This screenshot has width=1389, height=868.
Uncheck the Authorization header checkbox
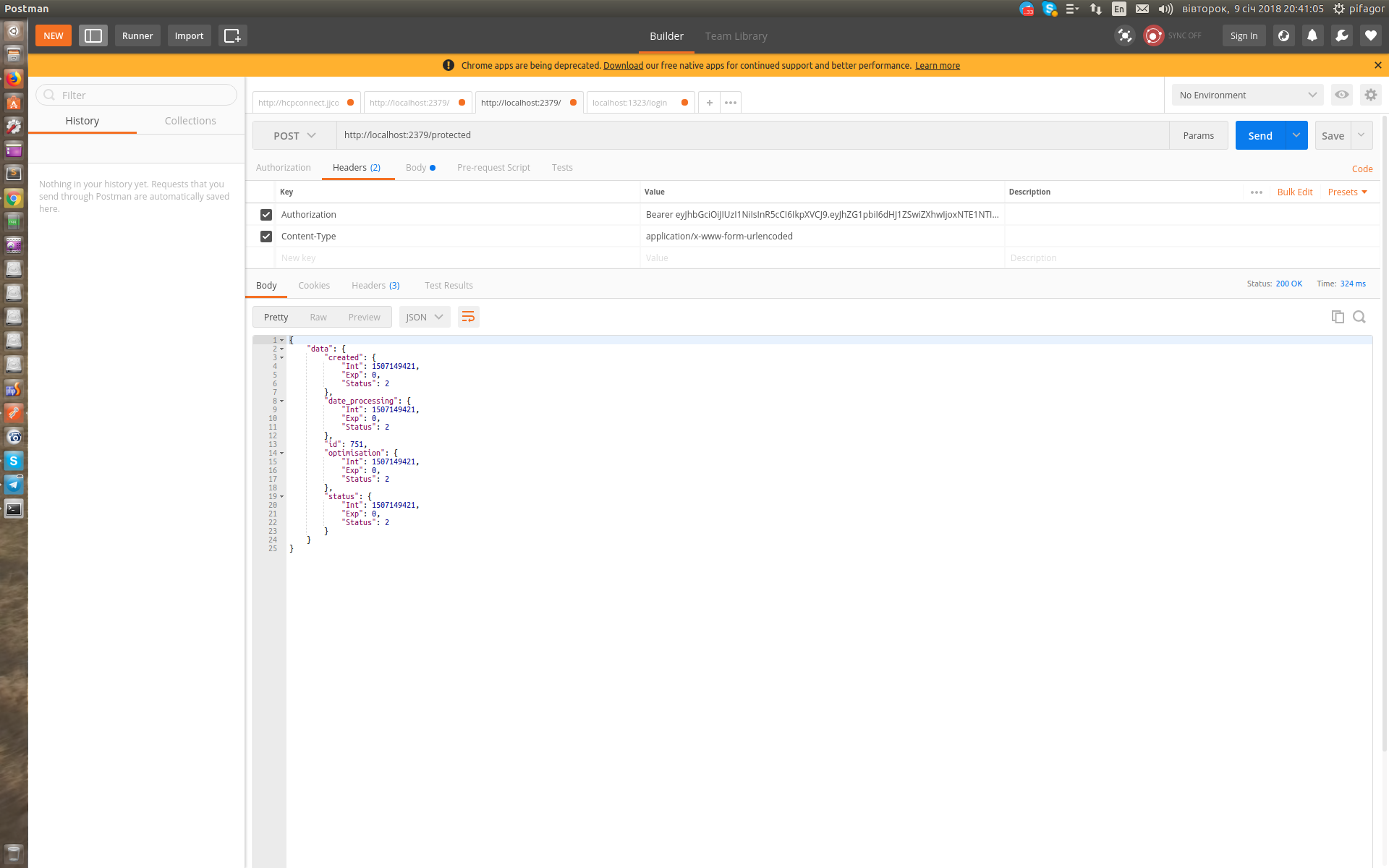[x=266, y=215]
